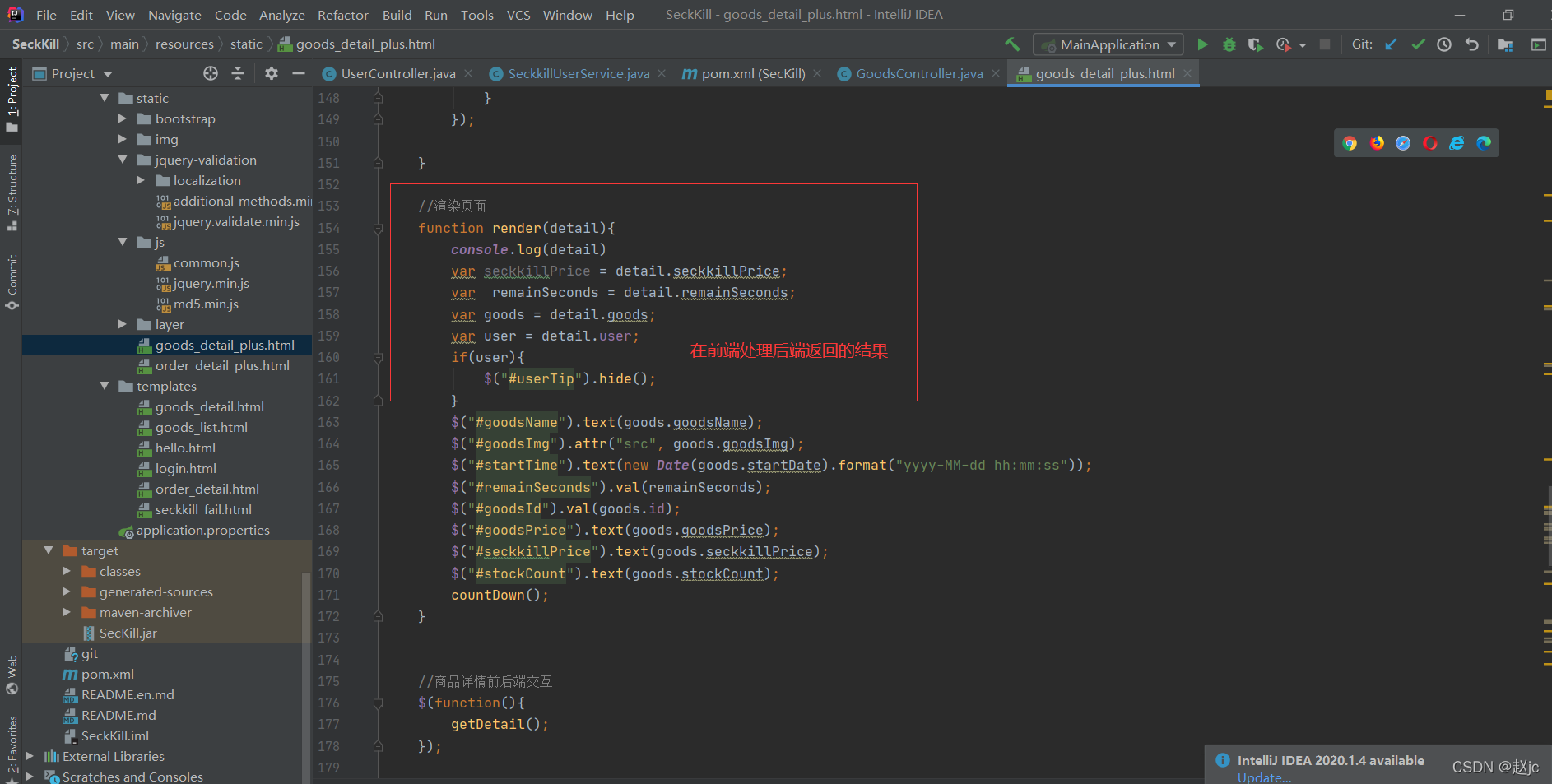Expand the img folder

tap(123, 139)
